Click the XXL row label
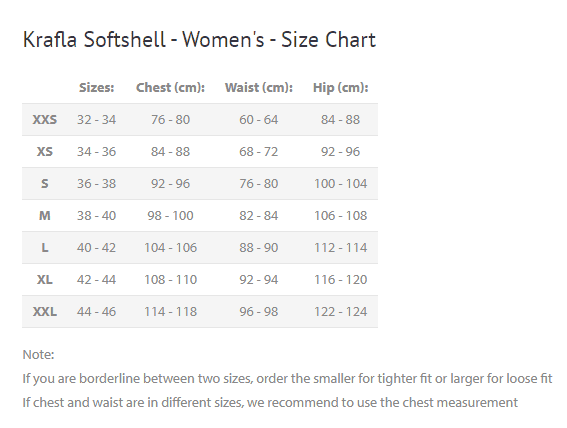The image size is (567, 428). point(44,312)
